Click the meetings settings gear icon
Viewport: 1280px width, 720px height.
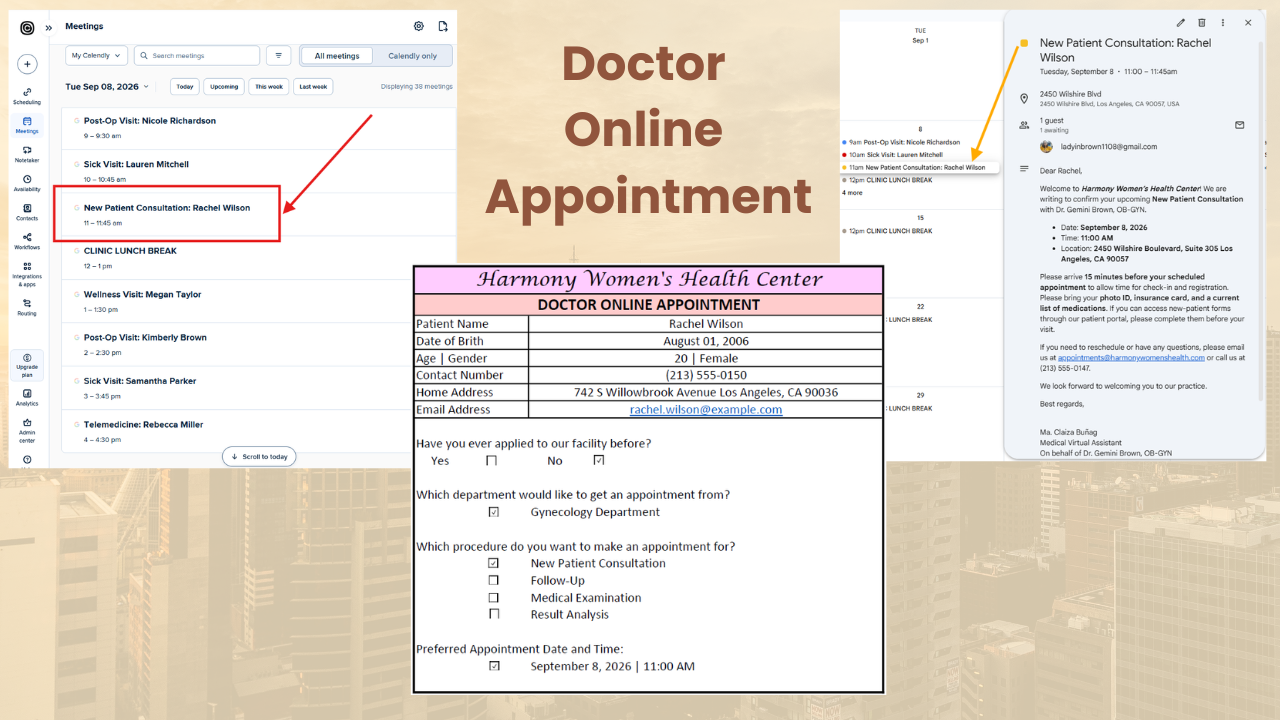(419, 26)
